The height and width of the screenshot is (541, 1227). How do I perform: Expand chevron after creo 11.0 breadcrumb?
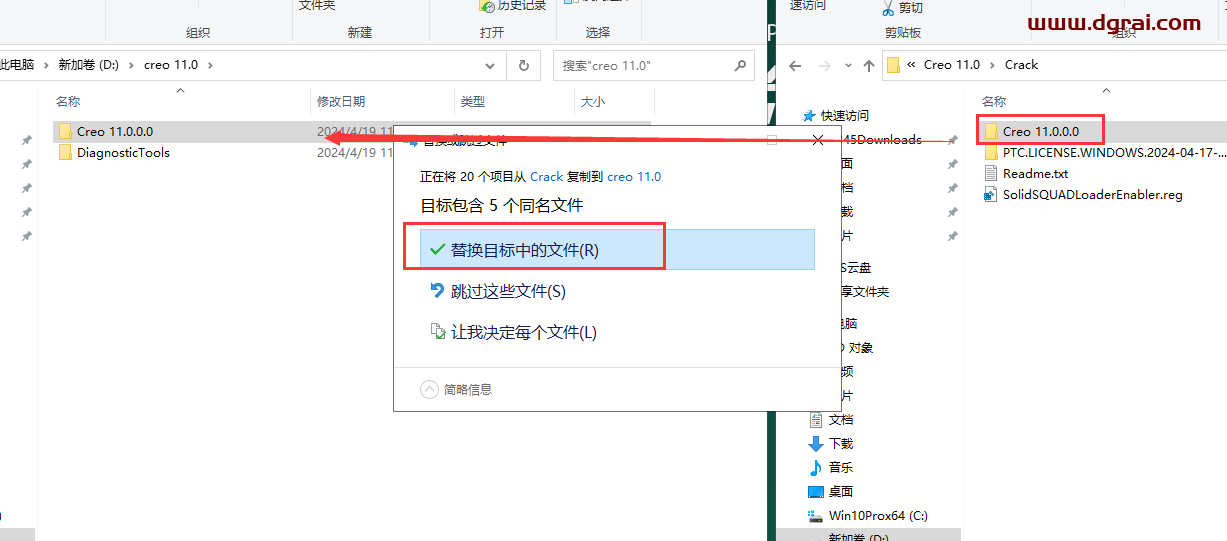210,64
